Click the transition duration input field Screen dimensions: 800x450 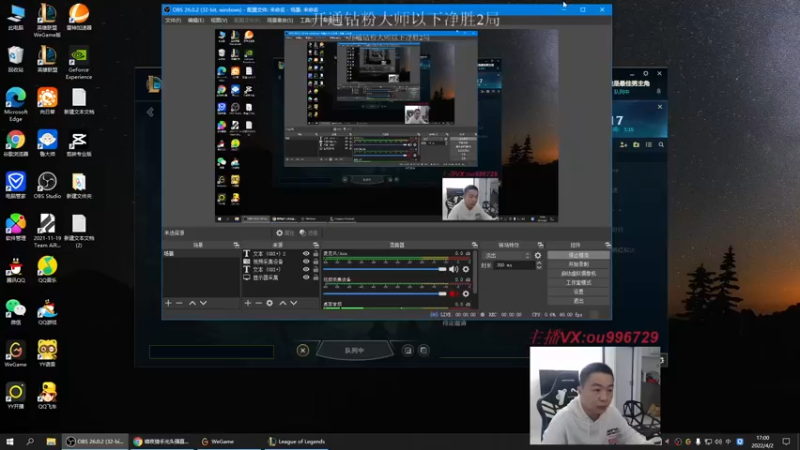(x=514, y=265)
